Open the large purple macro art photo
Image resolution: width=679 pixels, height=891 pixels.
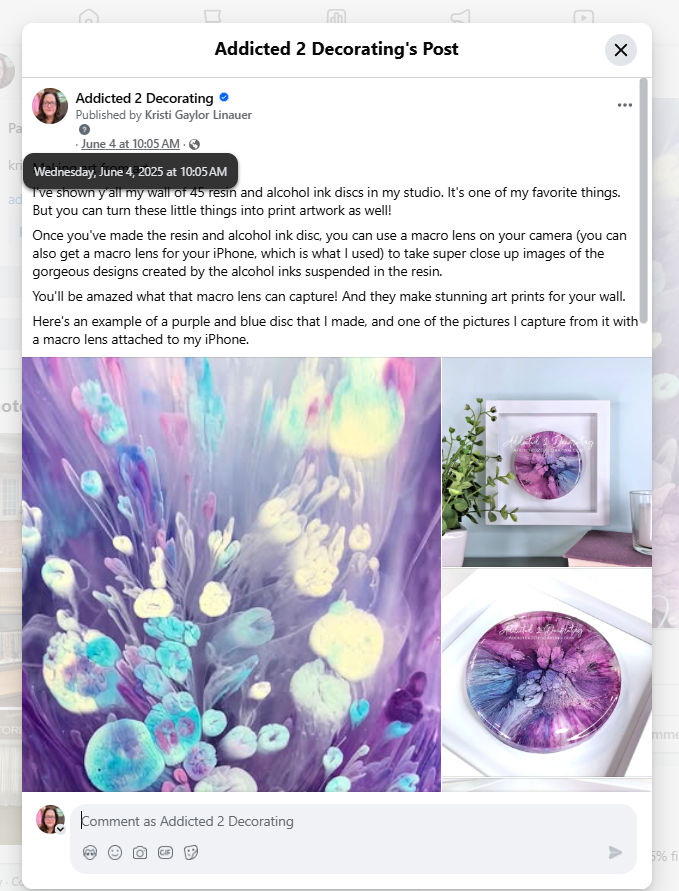point(231,574)
